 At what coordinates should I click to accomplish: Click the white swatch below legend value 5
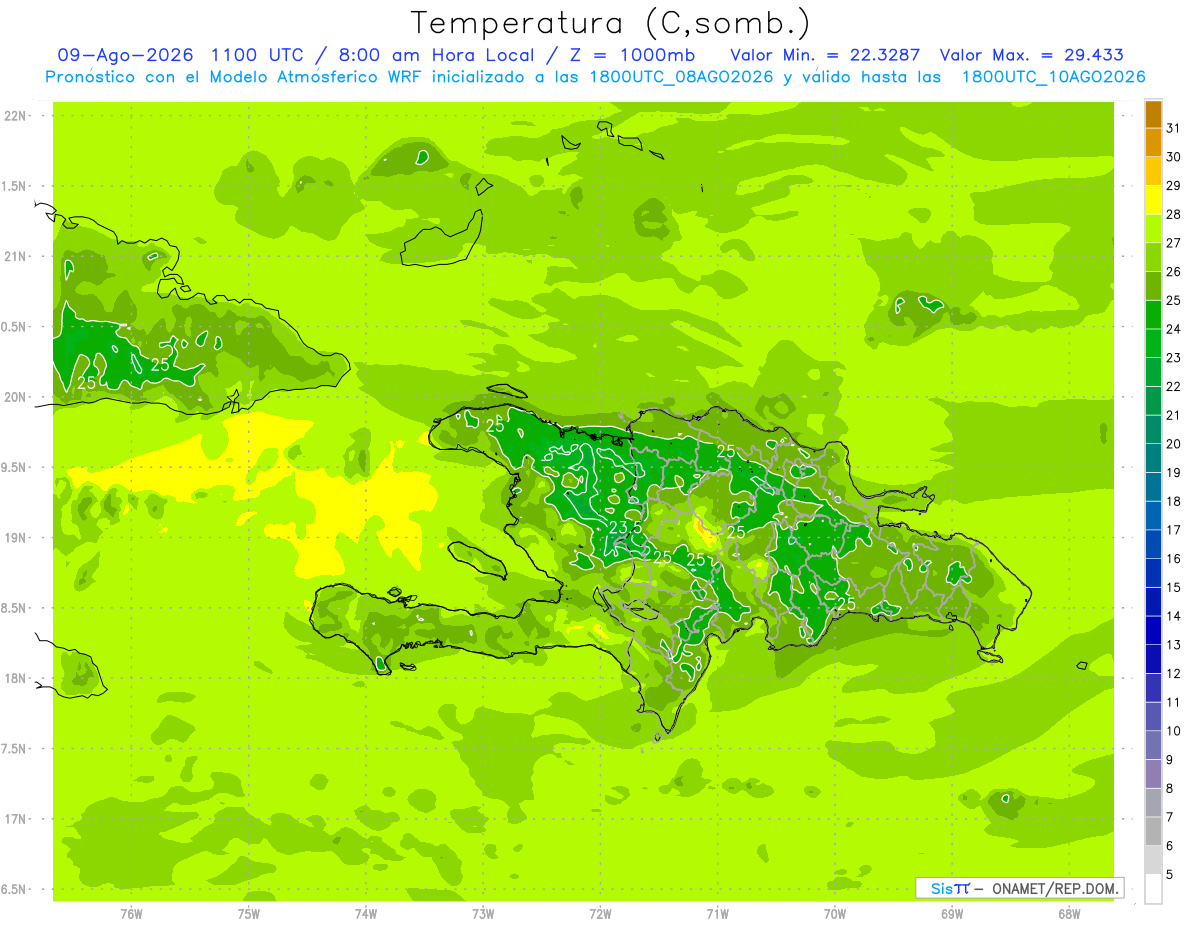point(1153,889)
